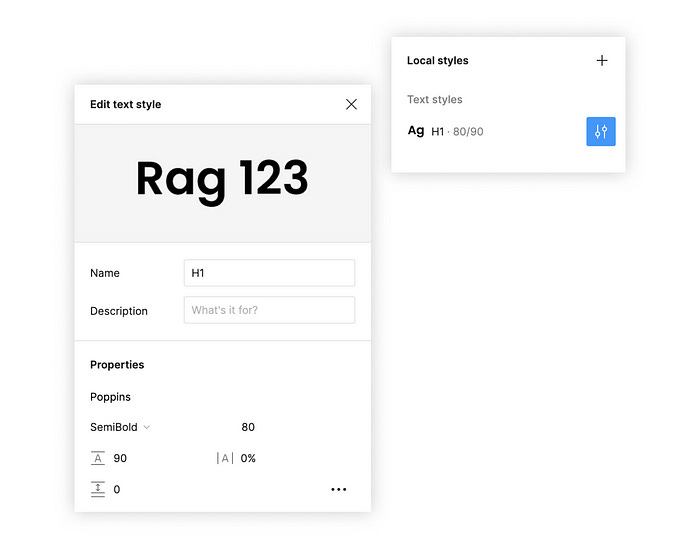Select the font size value 80
Viewport: 700px width, 549px height.
(x=248, y=427)
